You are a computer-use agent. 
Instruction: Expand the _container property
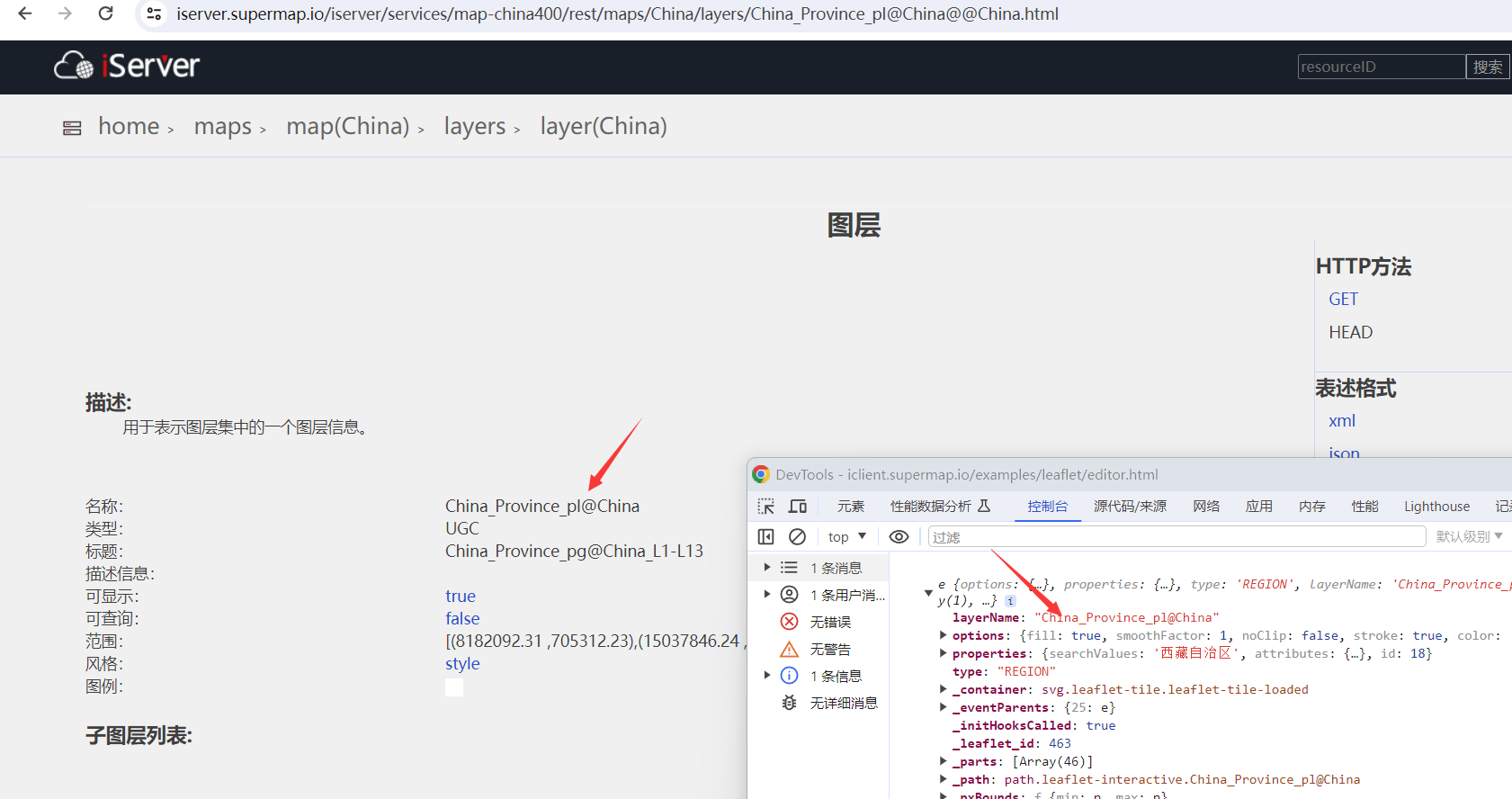(943, 689)
